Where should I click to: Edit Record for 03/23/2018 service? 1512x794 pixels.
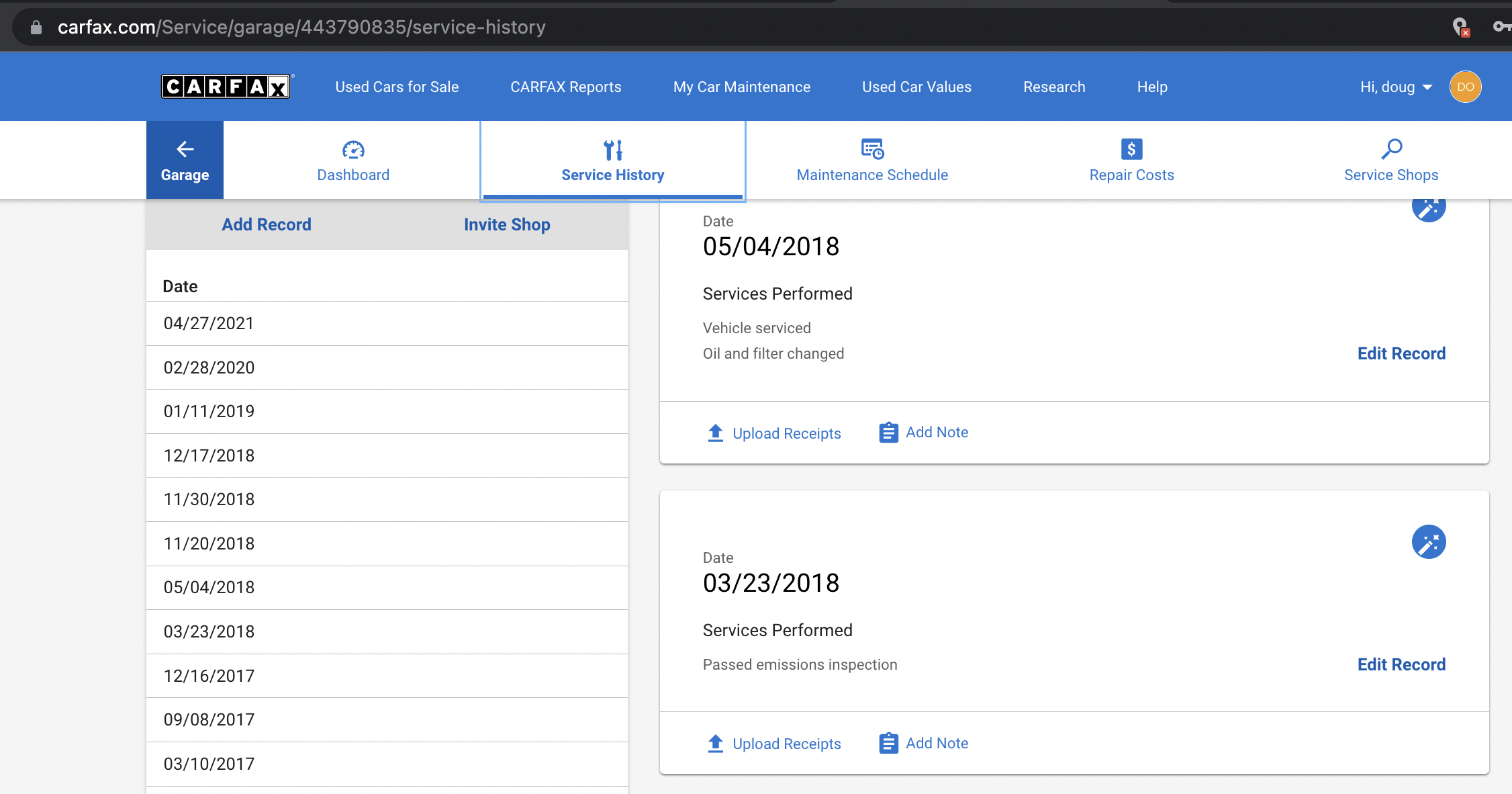pos(1401,664)
